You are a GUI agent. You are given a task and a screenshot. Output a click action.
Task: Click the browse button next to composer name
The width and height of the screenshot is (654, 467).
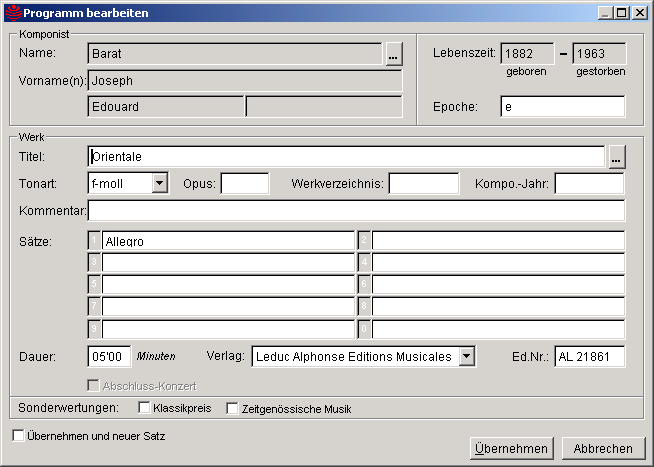click(393, 54)
